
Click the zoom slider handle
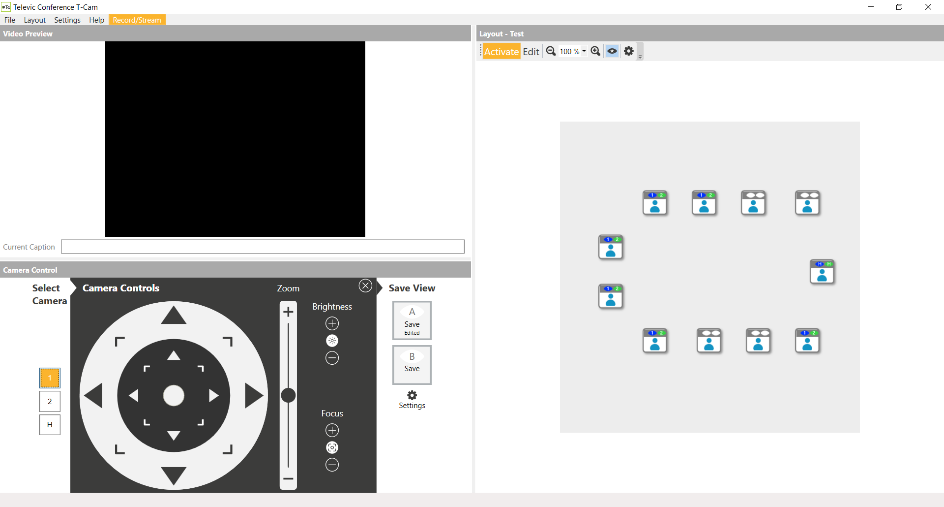coord(288,395)
